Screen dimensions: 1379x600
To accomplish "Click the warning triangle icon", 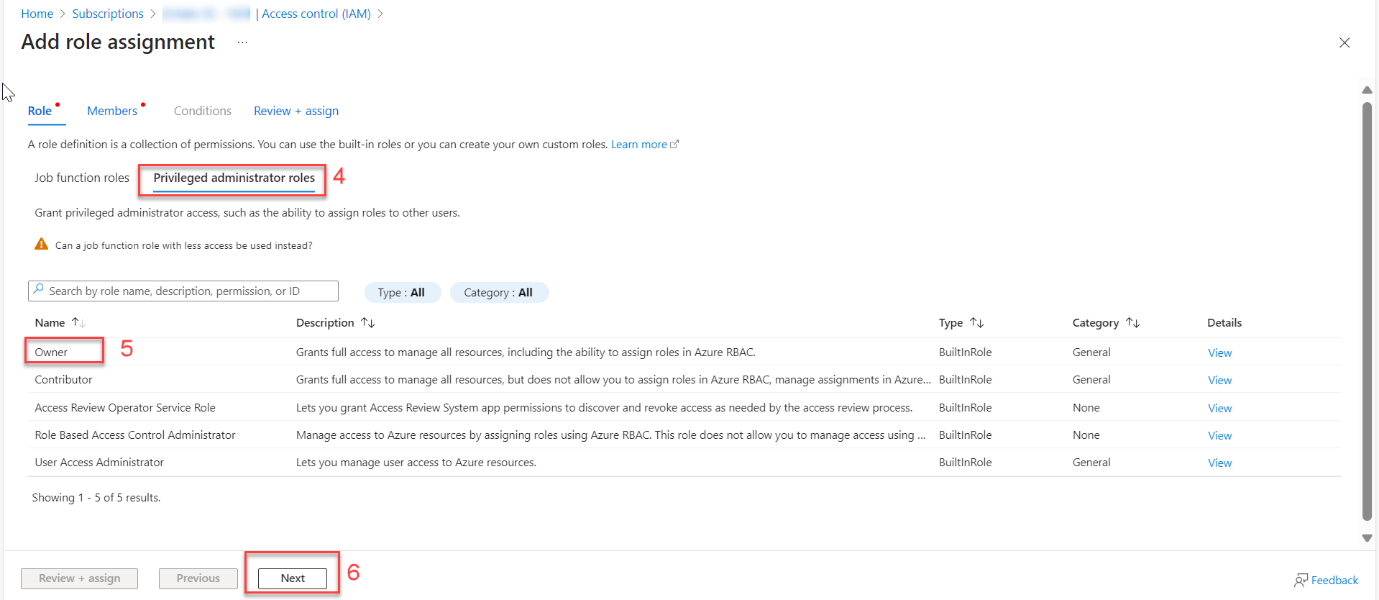I will 41,244.
